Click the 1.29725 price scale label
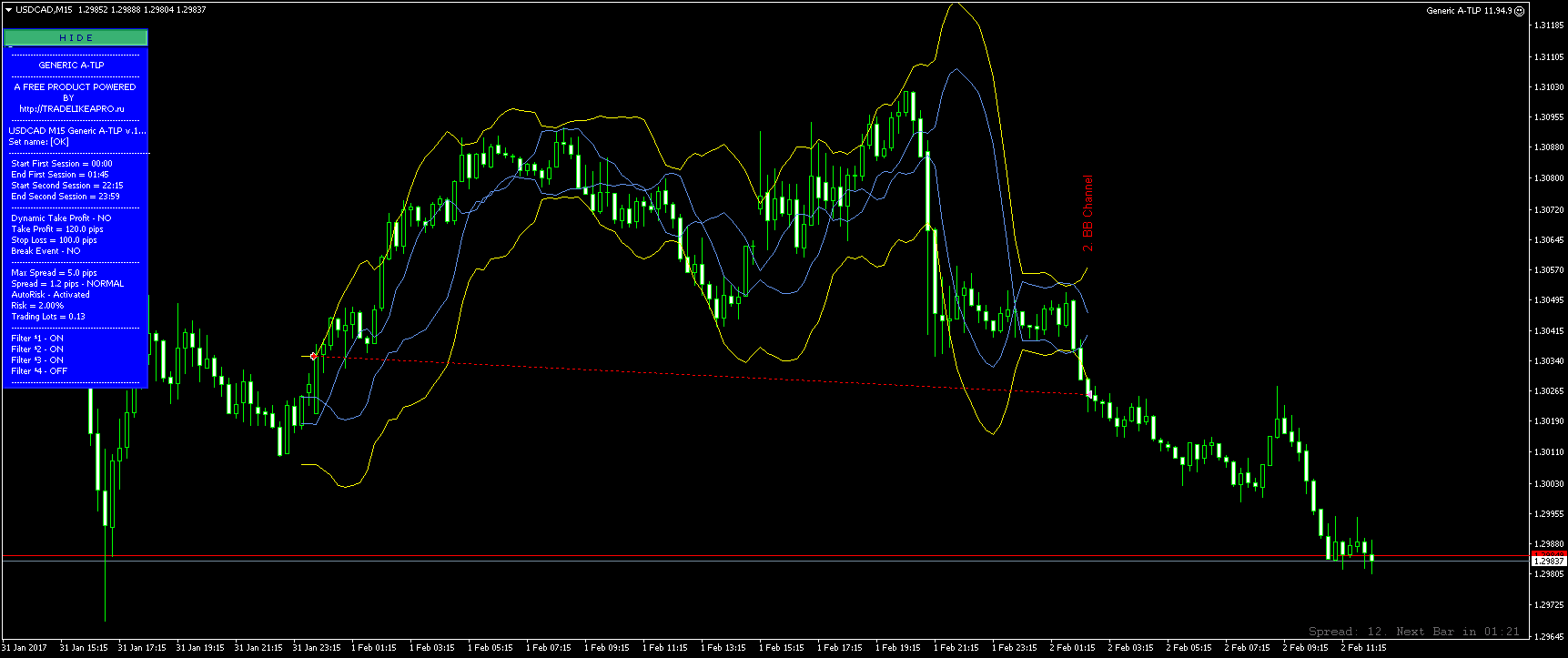The image size is (1568, 658). [1549, 605]
